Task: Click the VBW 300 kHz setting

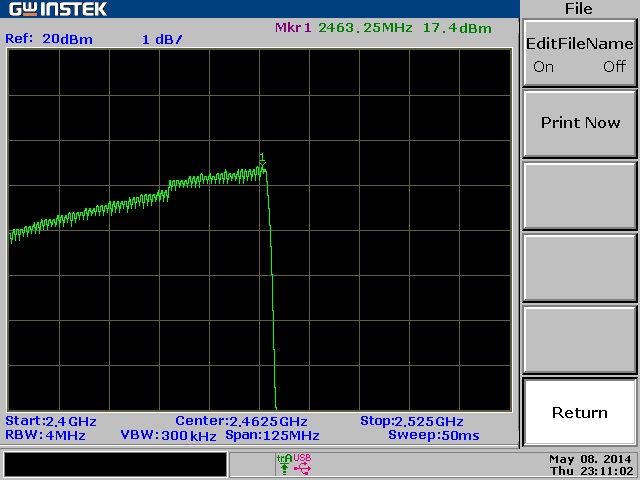Action: pos(168,436)
